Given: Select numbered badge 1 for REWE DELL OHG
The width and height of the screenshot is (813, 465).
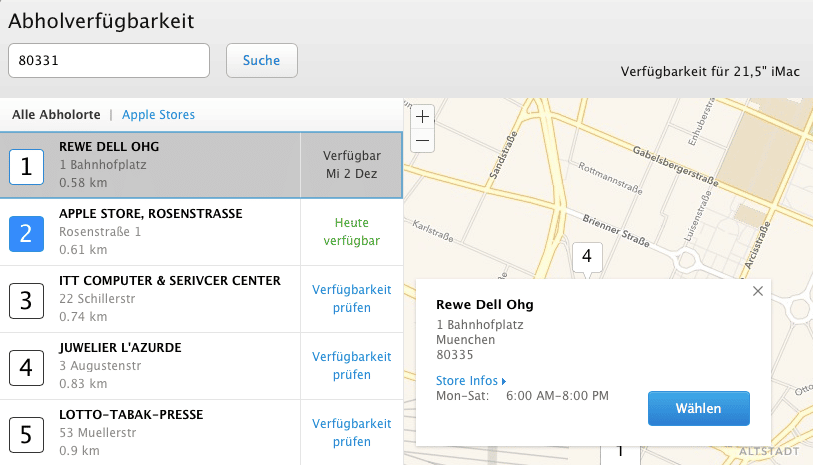Looking at the screenshot, I should (x=26, y=166).
